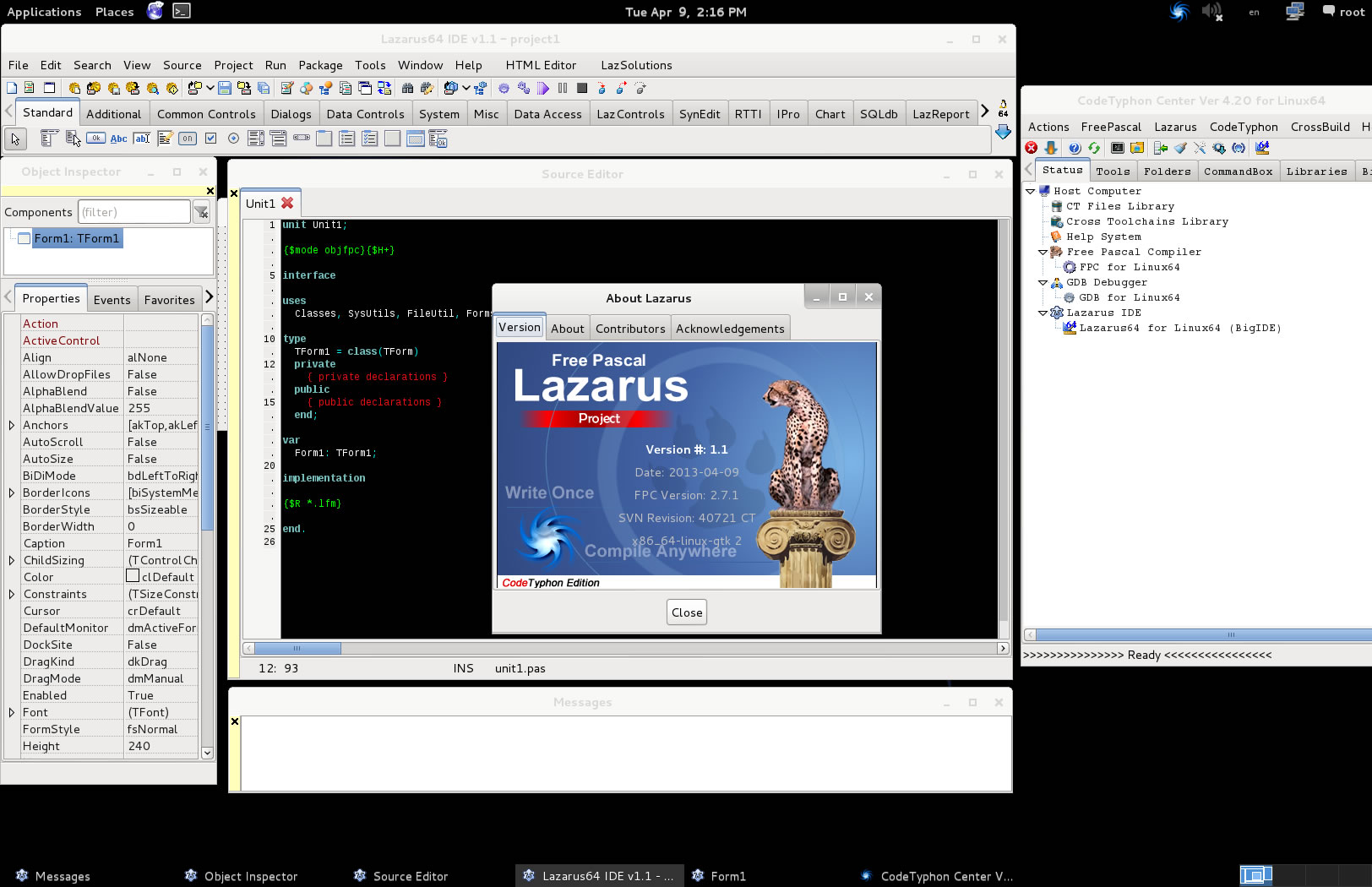Expand the Anchors property
Image resolution: width=1372 pixels, height=887 pixels.
coord(12,425)
